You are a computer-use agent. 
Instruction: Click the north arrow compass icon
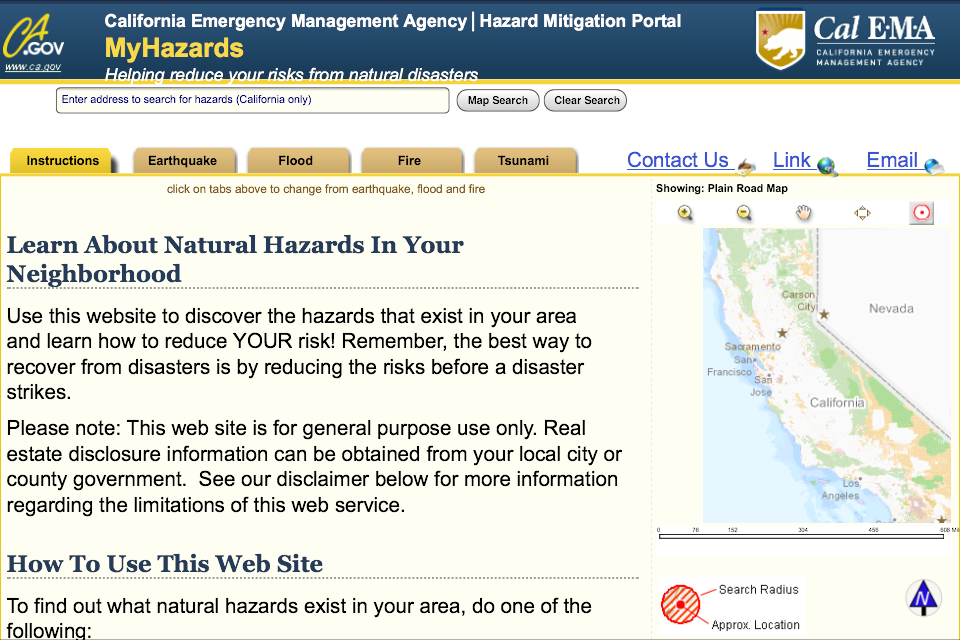click(x=923, y=598)
